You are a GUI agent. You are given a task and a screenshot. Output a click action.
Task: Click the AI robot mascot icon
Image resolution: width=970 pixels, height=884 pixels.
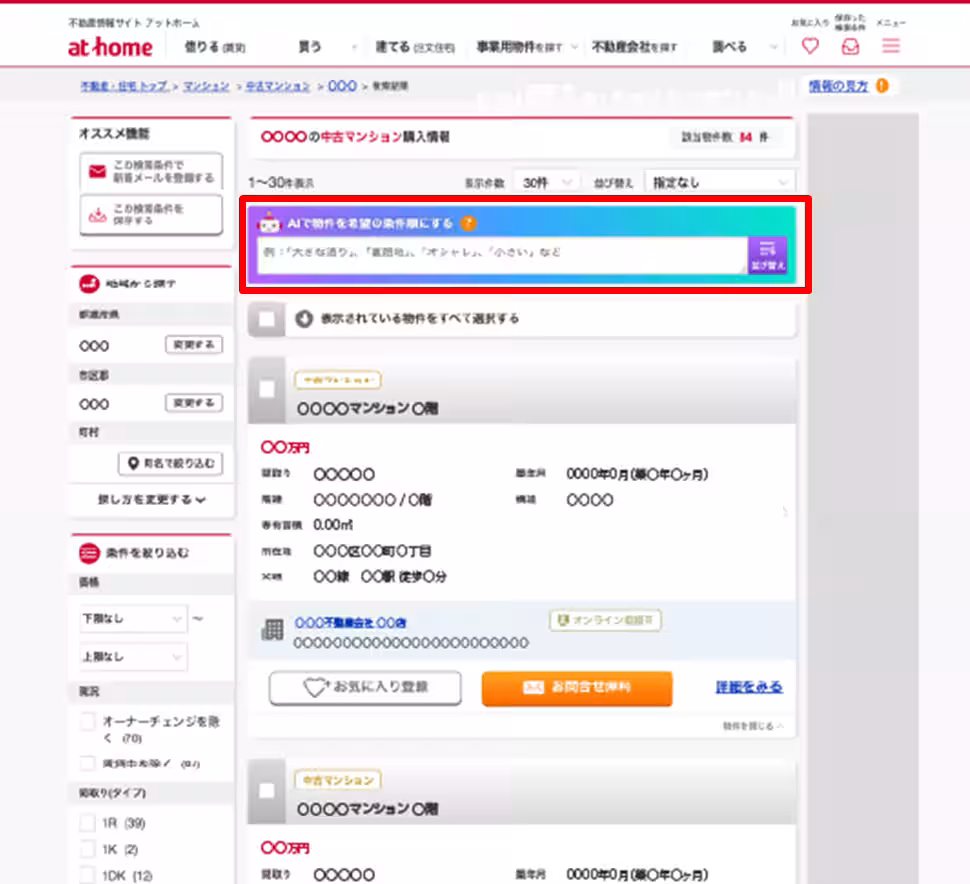270,223
